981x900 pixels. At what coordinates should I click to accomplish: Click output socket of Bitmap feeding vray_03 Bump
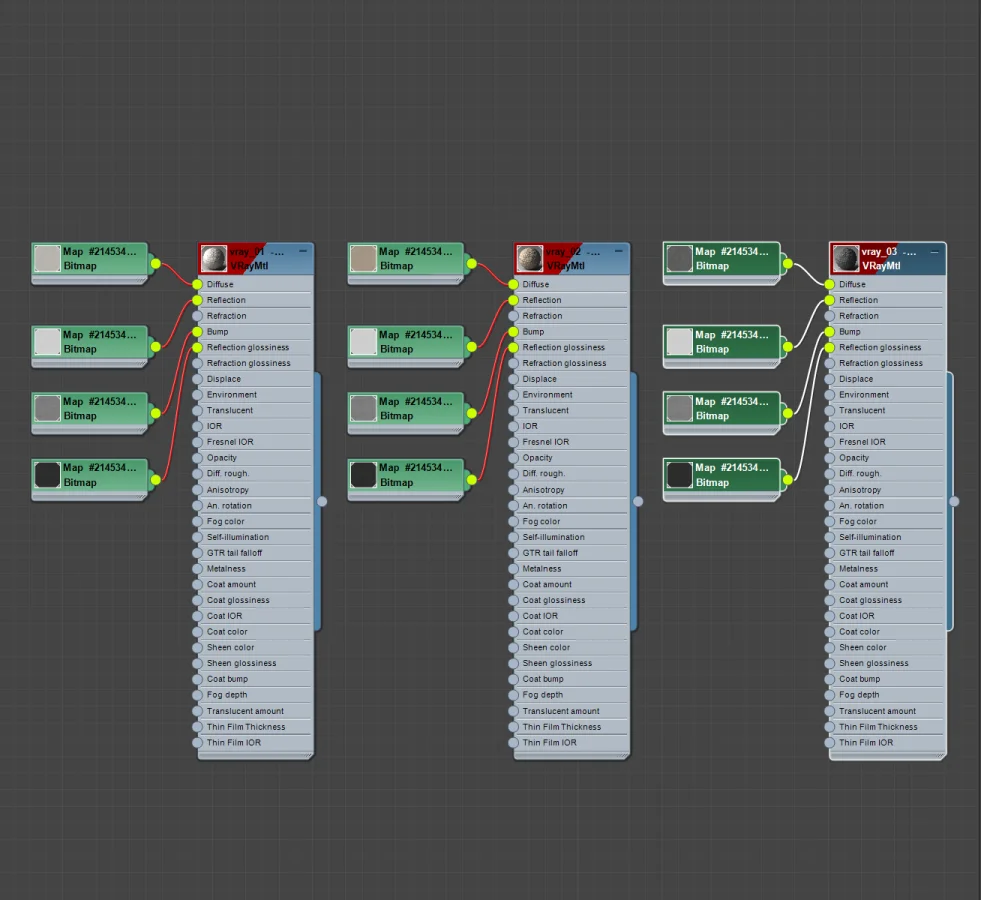[x=788, y=413]
